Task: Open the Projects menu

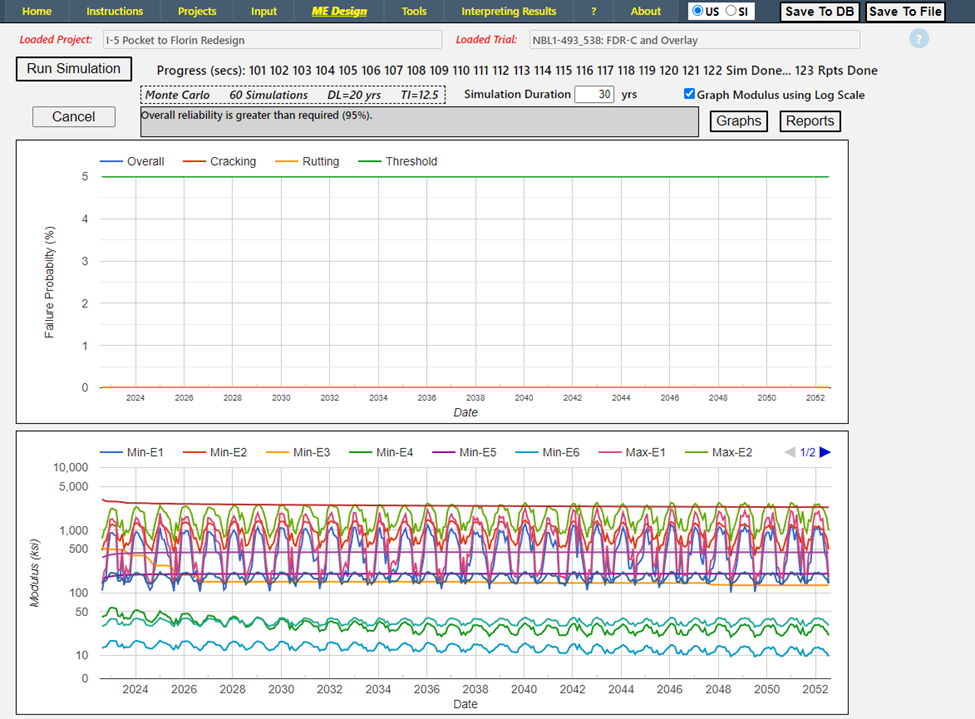Action: 197,11
